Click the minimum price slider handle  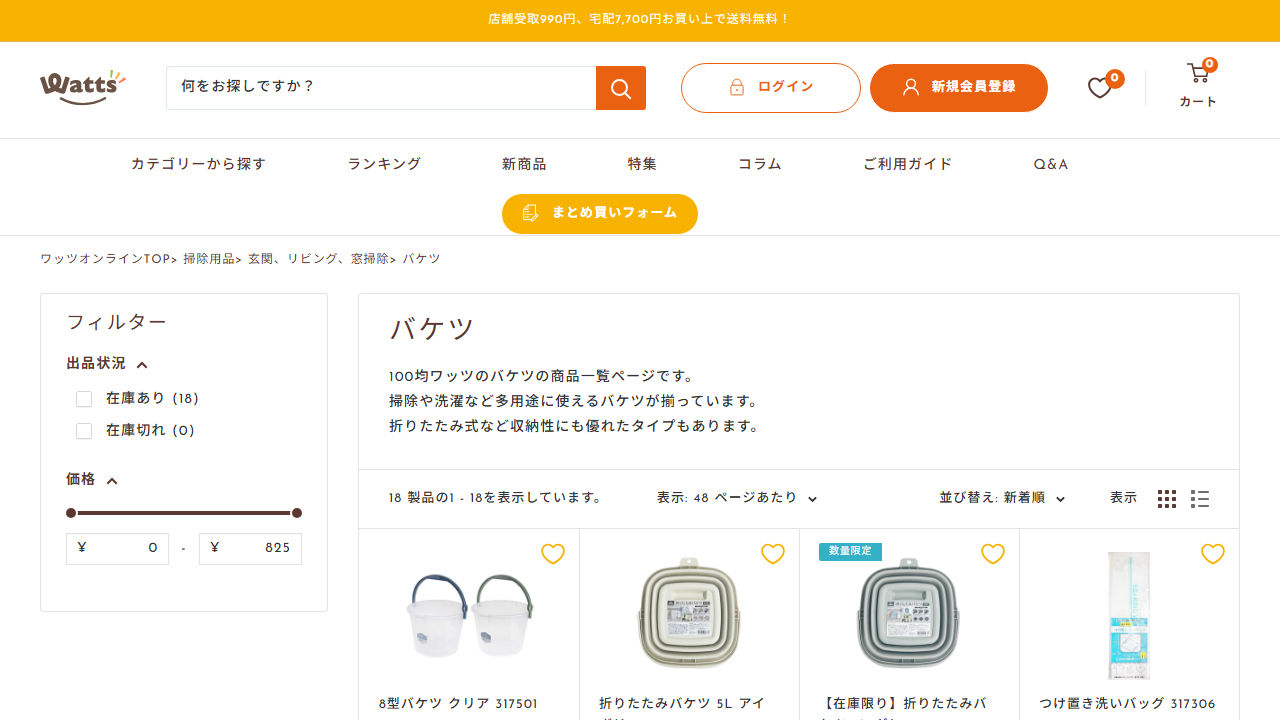(x=71, y=513)
